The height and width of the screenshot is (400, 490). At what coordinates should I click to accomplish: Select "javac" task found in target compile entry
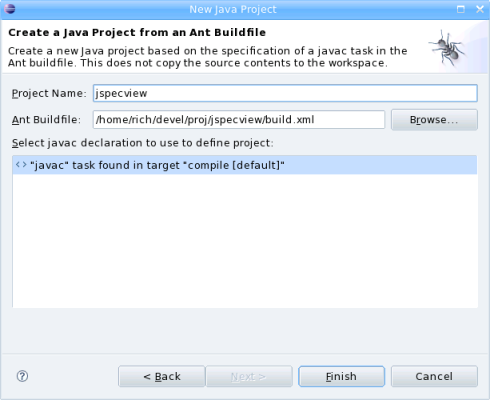[x=245, y=165]
